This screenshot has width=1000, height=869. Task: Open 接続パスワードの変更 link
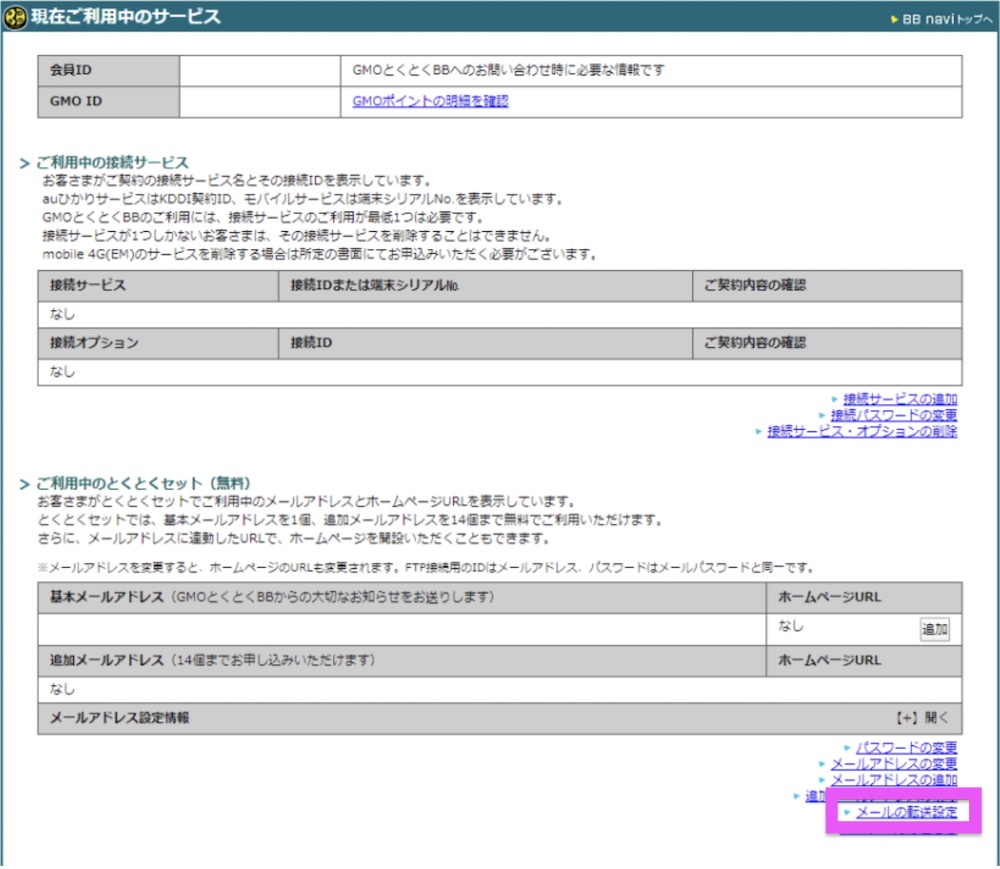coord(893,415)
